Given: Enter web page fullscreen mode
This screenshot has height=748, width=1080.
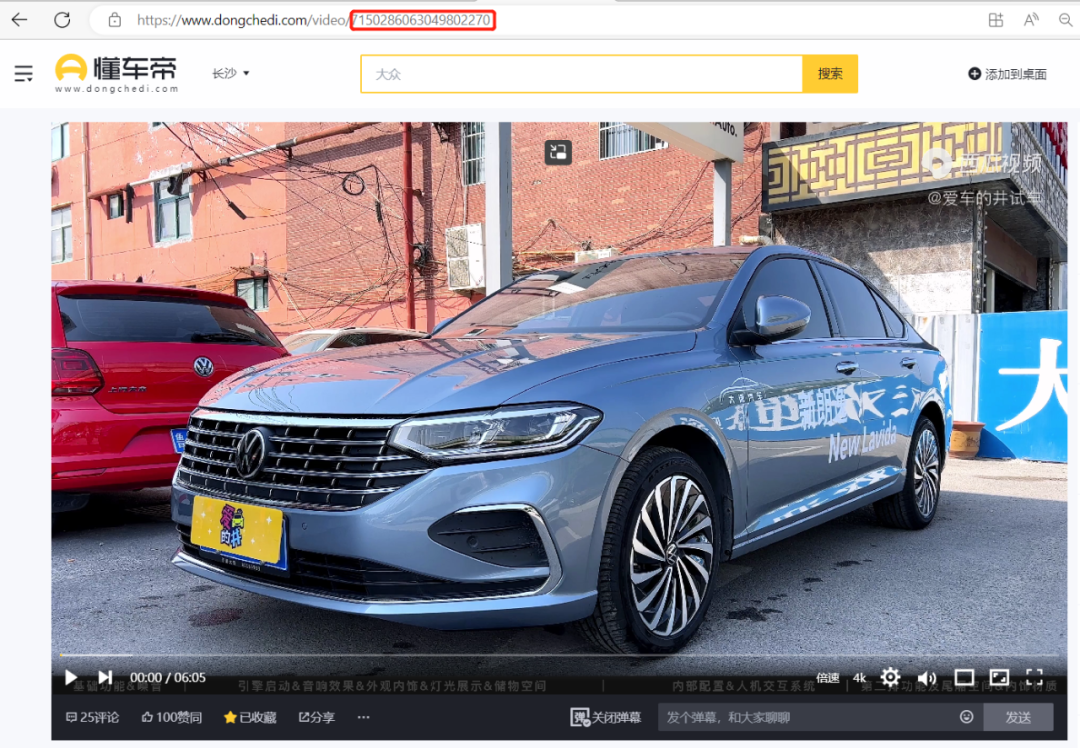Looking at the screenshot, I should pyautogui.click(x=999, y=678).
